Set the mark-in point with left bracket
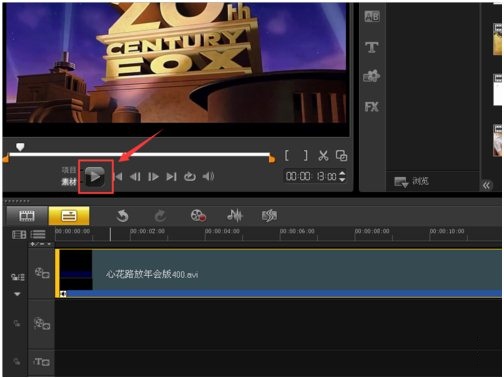The height and width of the screenshot is (378, 504). [x=287, y=156]
